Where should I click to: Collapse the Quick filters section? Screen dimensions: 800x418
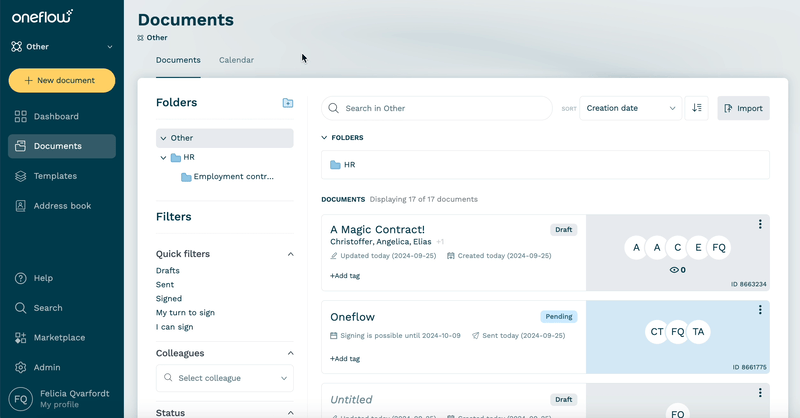[290, 254]
